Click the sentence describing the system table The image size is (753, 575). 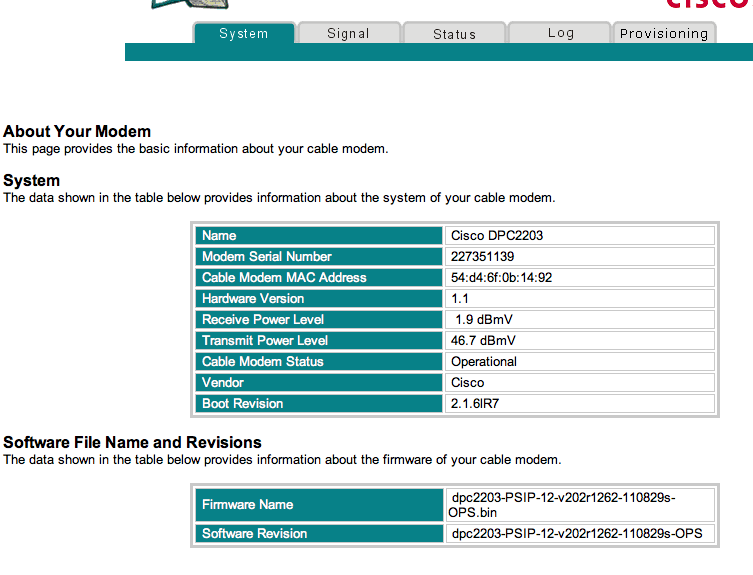(279, 198)
